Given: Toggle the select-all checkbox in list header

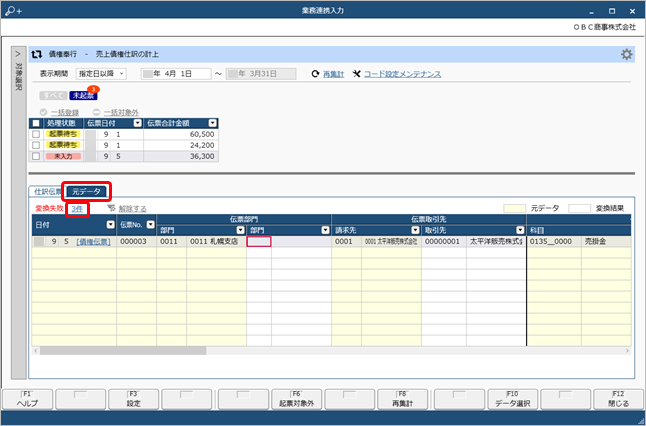Looking at the screenshot, I should 36,123.
